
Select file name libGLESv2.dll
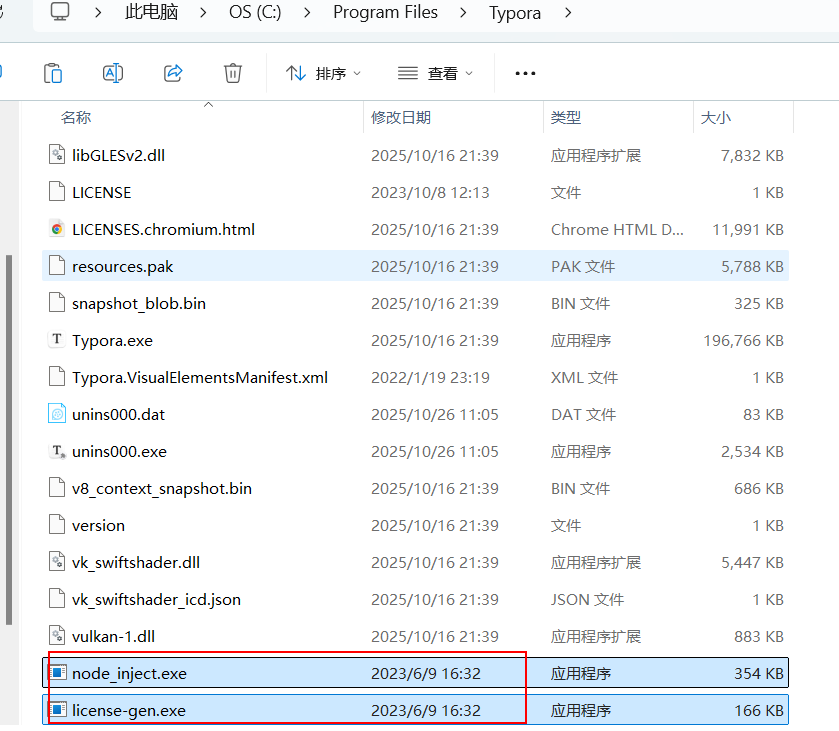pyautogui.click(x=118, y=156)
